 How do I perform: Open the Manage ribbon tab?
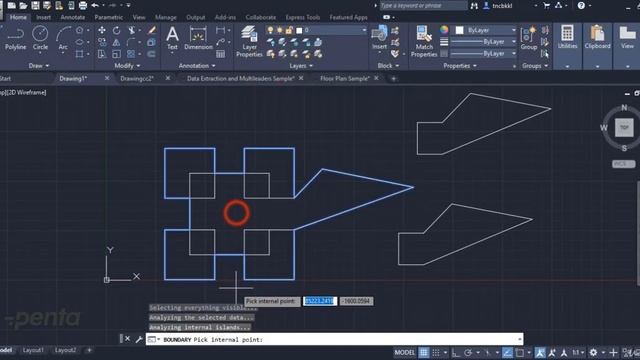point(166,17)
